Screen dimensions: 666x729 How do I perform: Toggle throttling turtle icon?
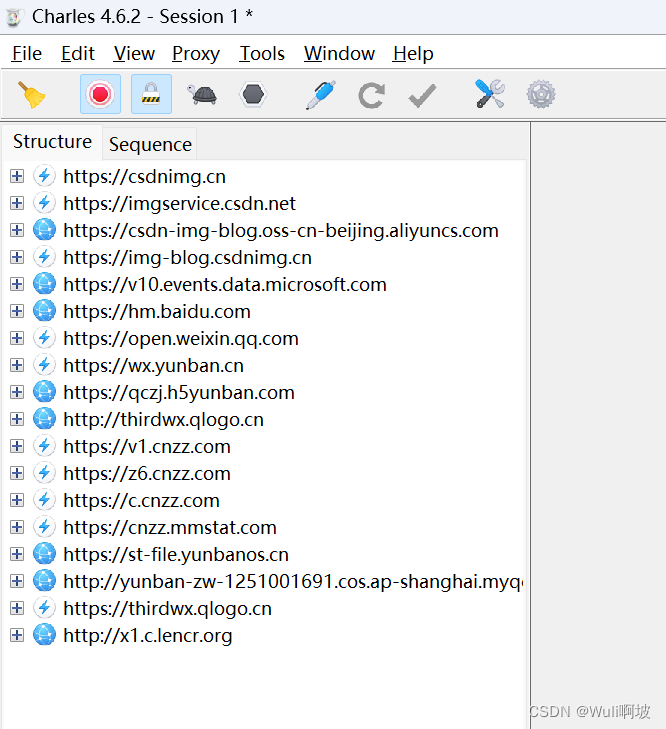(x=202, y=94)
